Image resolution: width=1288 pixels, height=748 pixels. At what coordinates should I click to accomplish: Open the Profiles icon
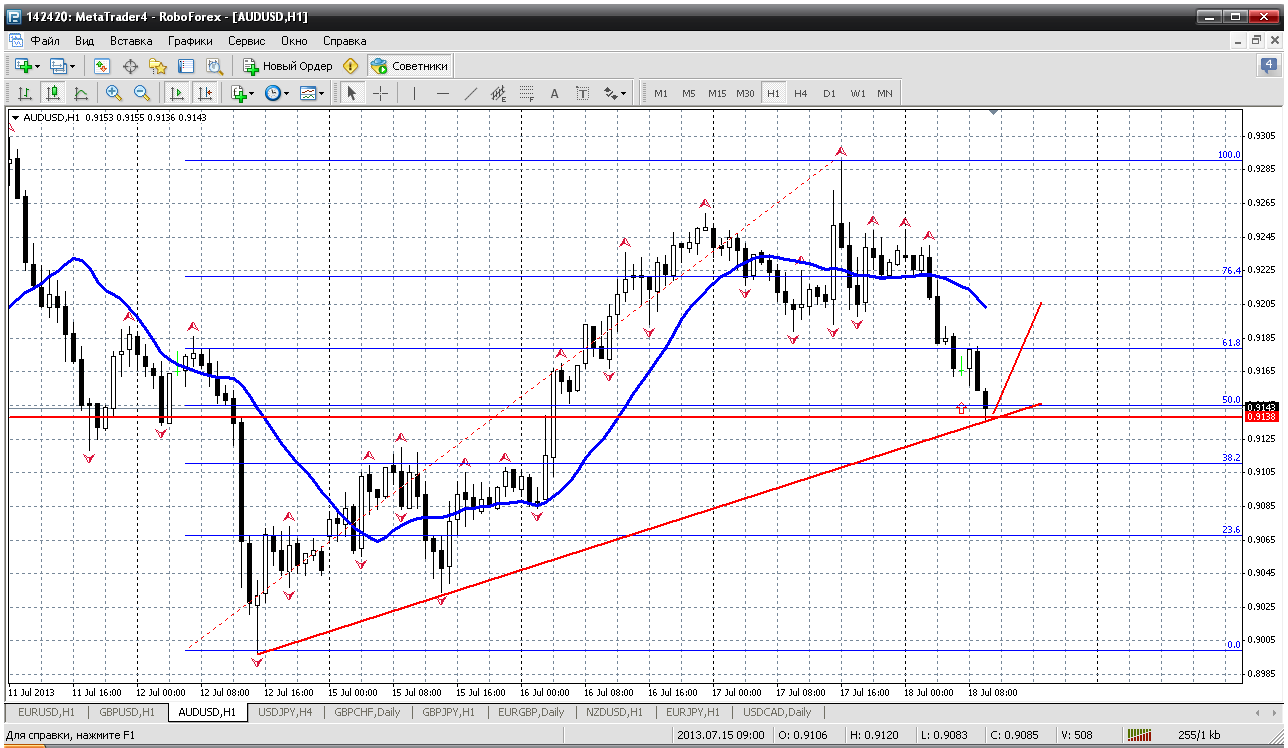click(58, 66)
